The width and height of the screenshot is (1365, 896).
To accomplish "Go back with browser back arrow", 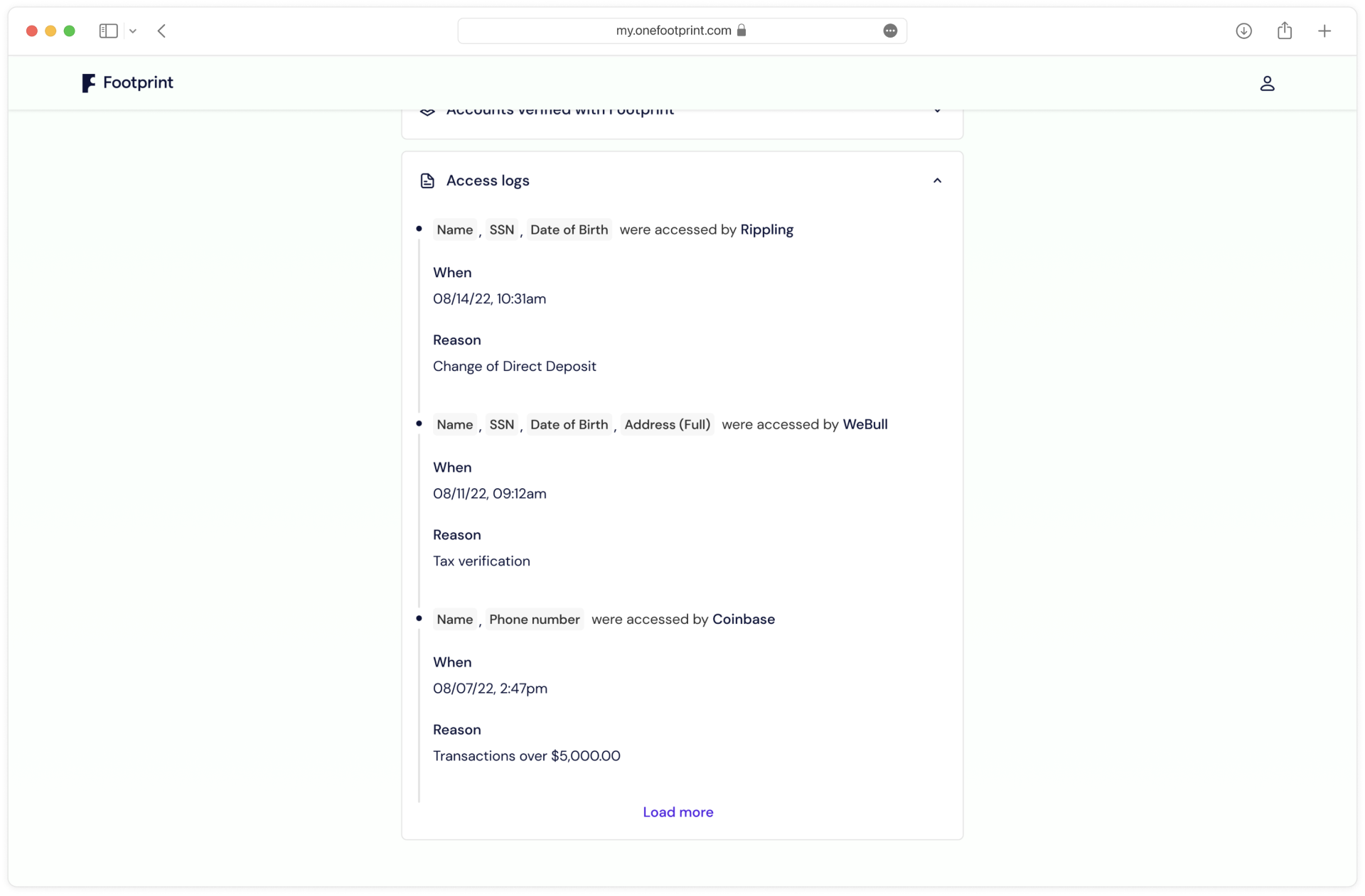I will pyautogui.click(x=162, y=31).
